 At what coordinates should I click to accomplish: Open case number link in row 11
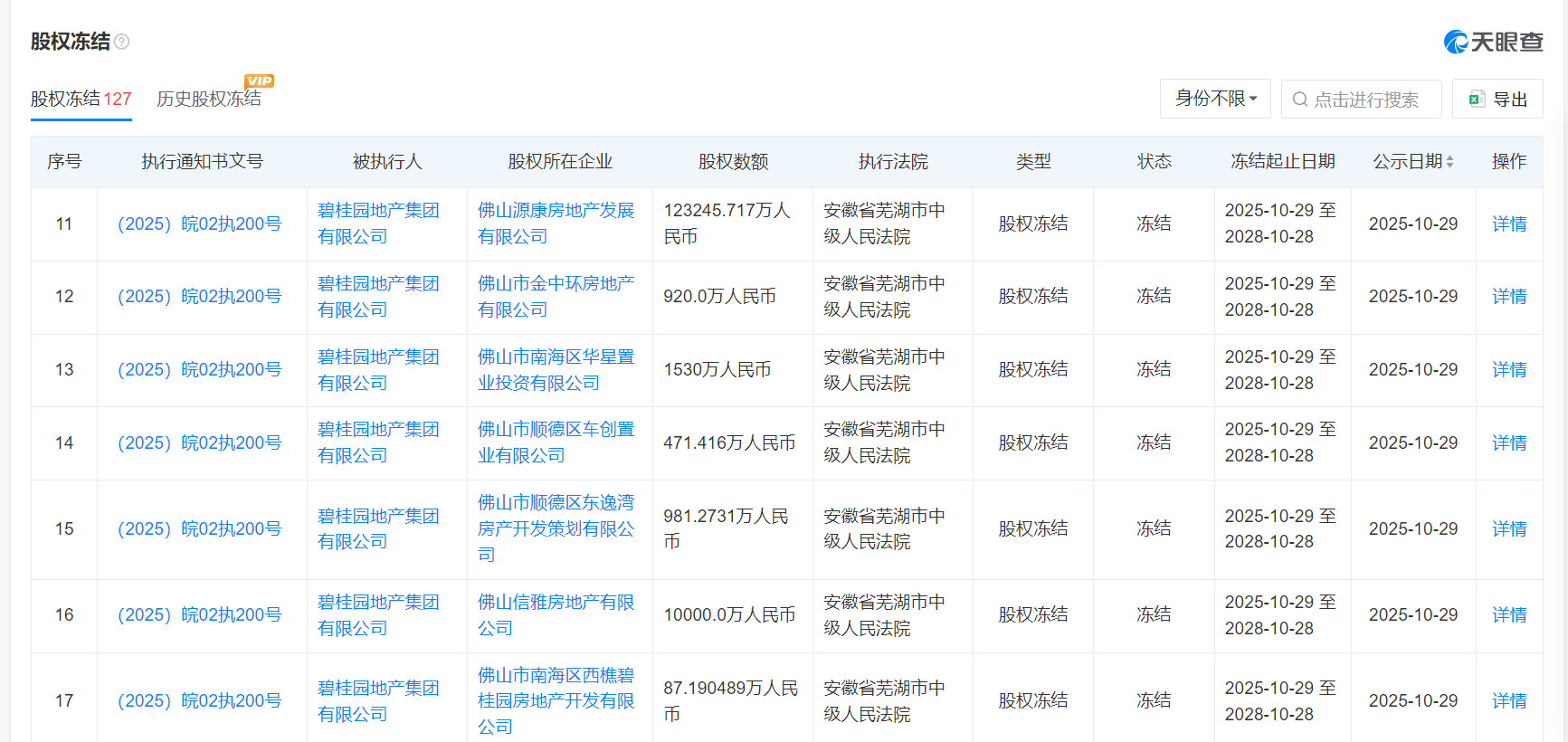200,224
